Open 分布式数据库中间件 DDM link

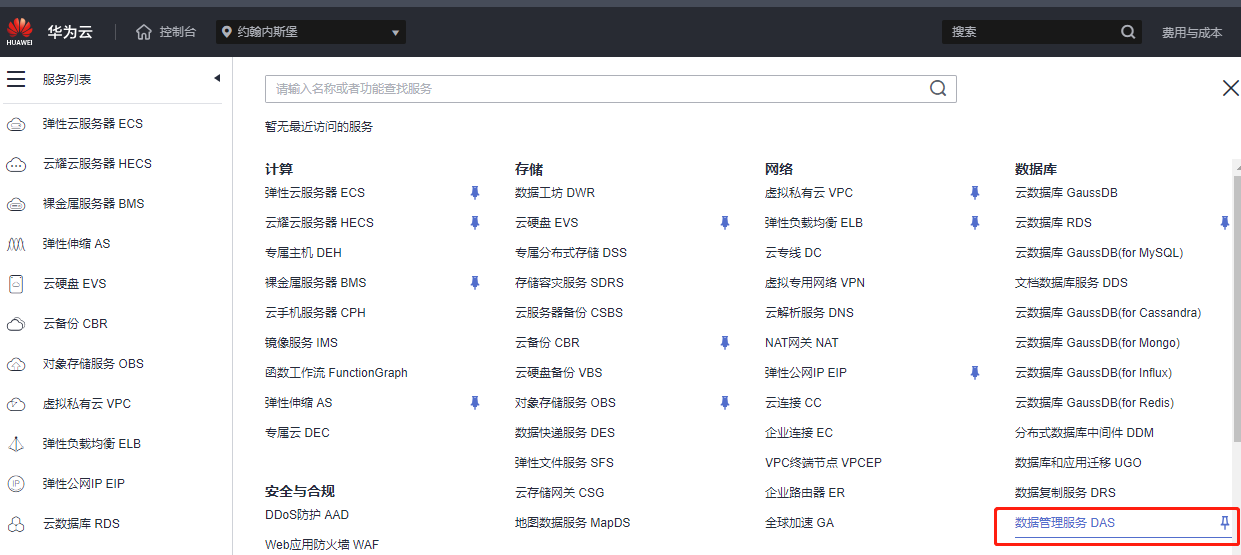(x=1084, y=433)
